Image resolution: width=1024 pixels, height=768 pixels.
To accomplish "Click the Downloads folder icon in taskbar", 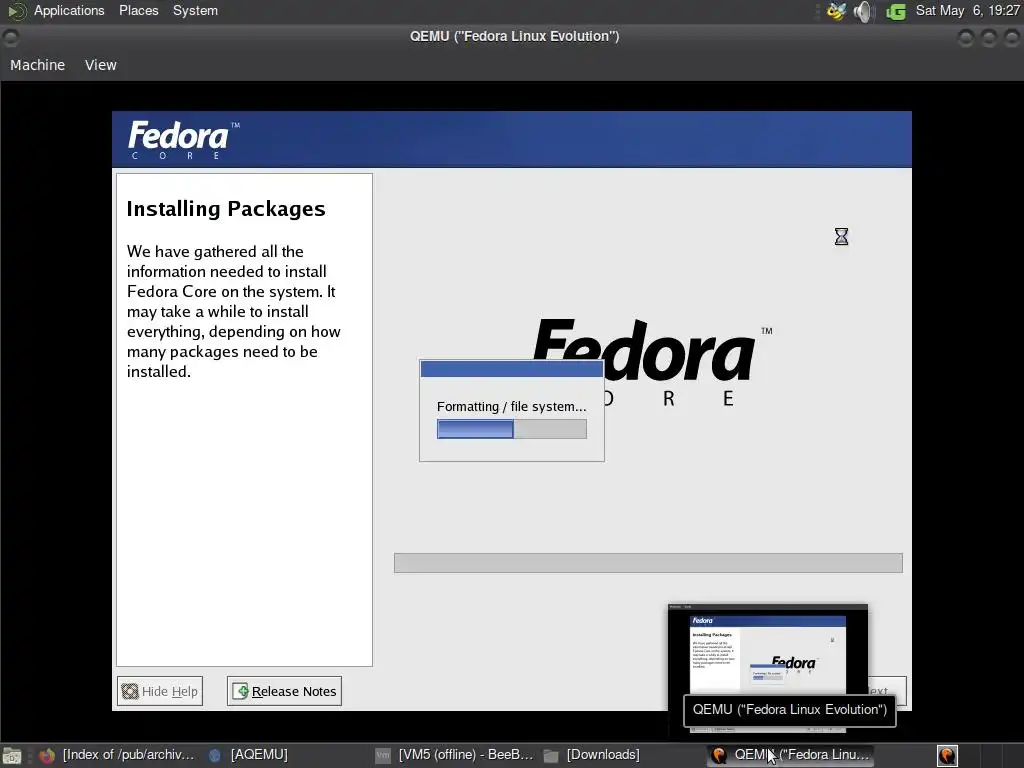I will (x=551, y=756).
